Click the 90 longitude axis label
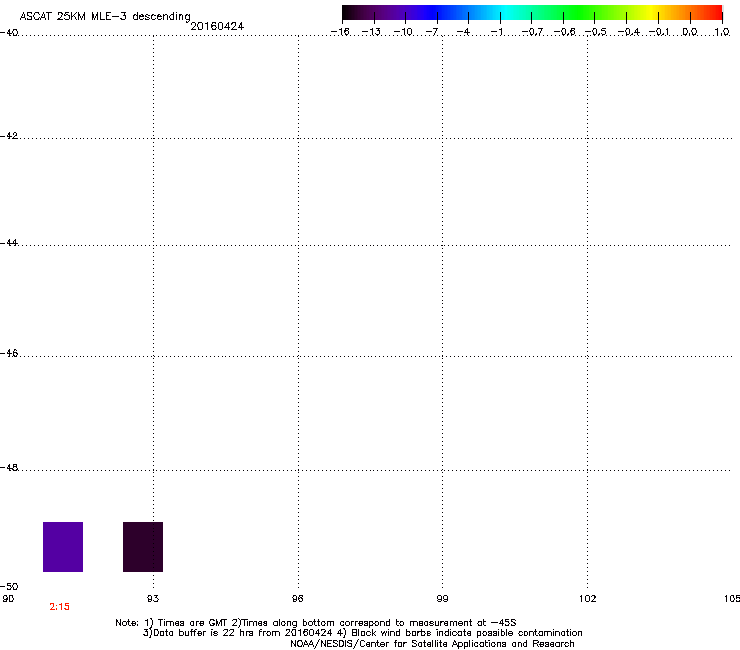The height and width of the screenshot is (650, 740). (x=8, y=599)
